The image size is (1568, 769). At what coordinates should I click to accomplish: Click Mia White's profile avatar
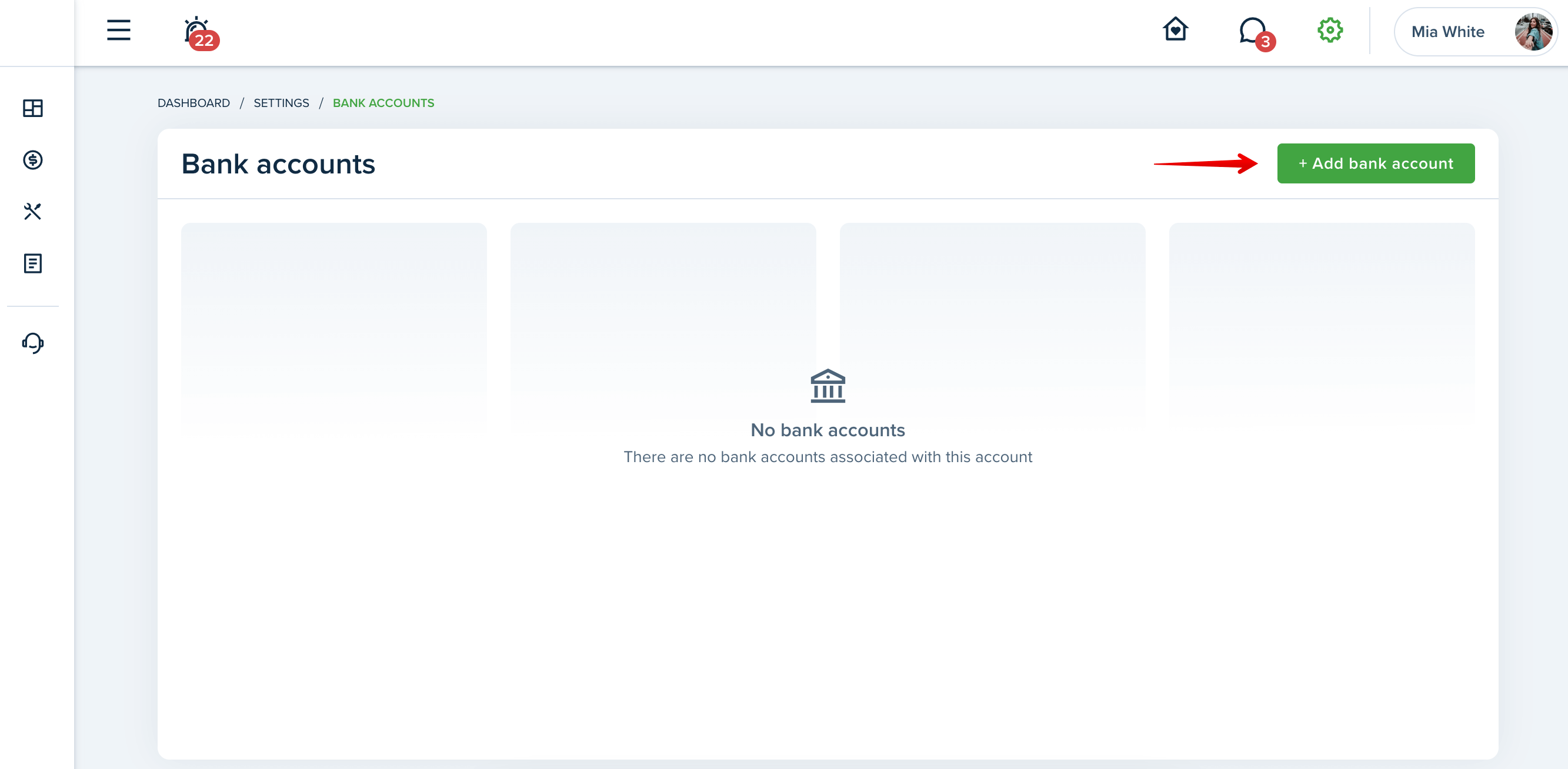pos(1533,32)
